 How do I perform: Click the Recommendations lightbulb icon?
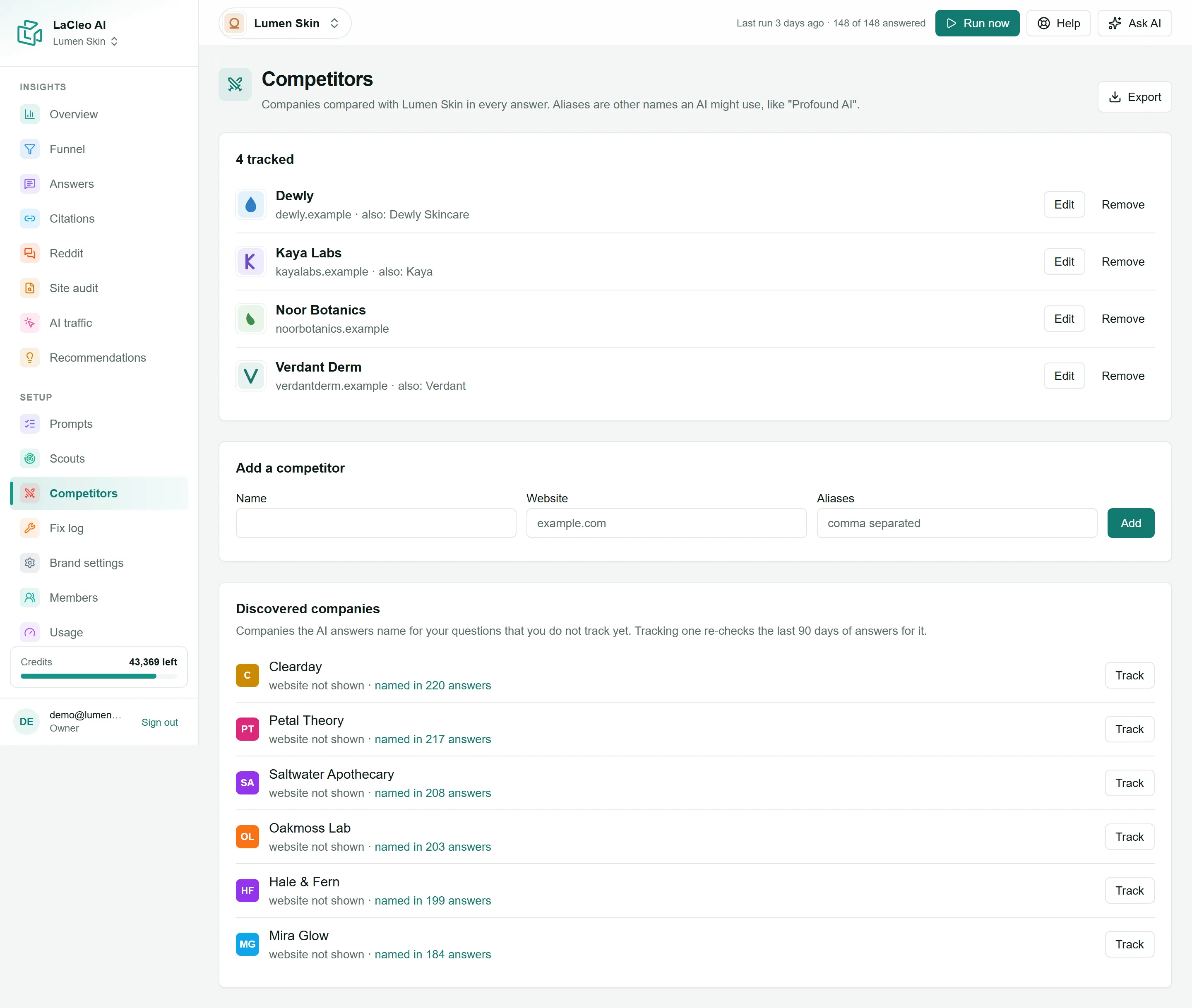[x=30, y=358]
